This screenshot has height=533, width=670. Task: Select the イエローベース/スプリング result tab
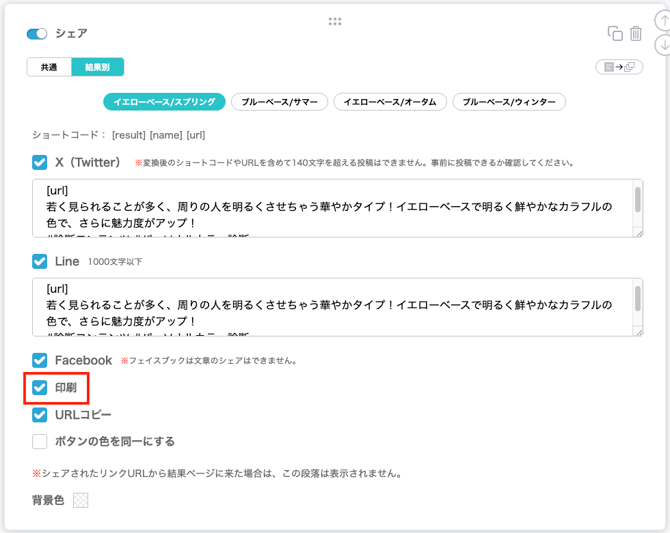164,102
